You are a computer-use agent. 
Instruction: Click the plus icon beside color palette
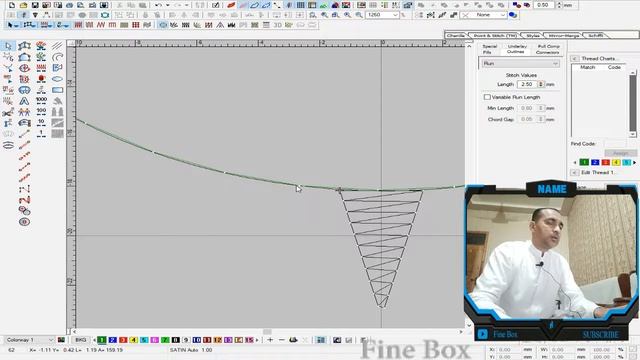pyautogui.click(x=270, y=340)
